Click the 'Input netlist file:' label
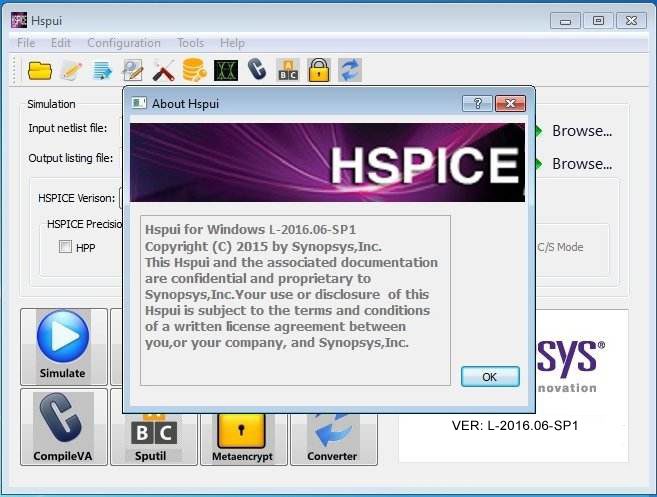The height and width of the screenshot is (497, 657). point(68,128)
